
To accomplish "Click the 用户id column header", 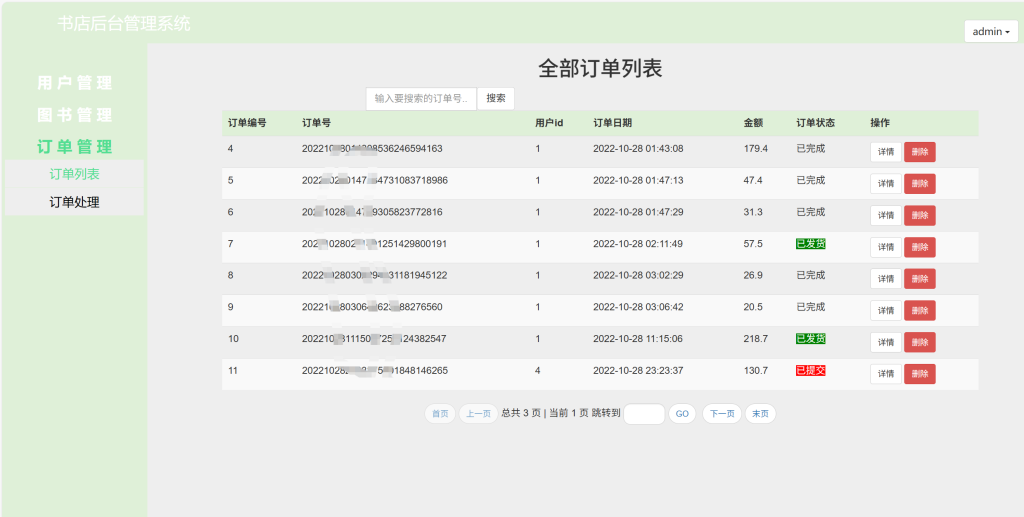I will [549, 123].
